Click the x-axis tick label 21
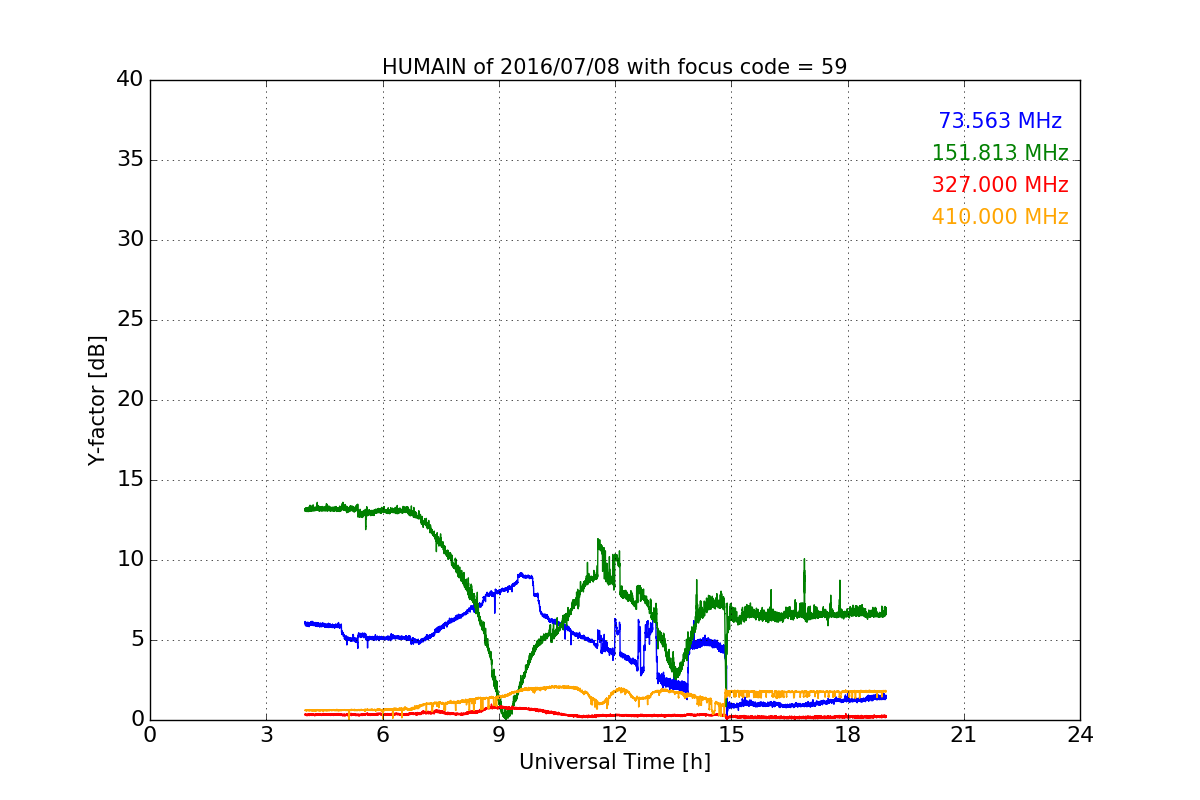1200x800 pixels. click(964, 735)
